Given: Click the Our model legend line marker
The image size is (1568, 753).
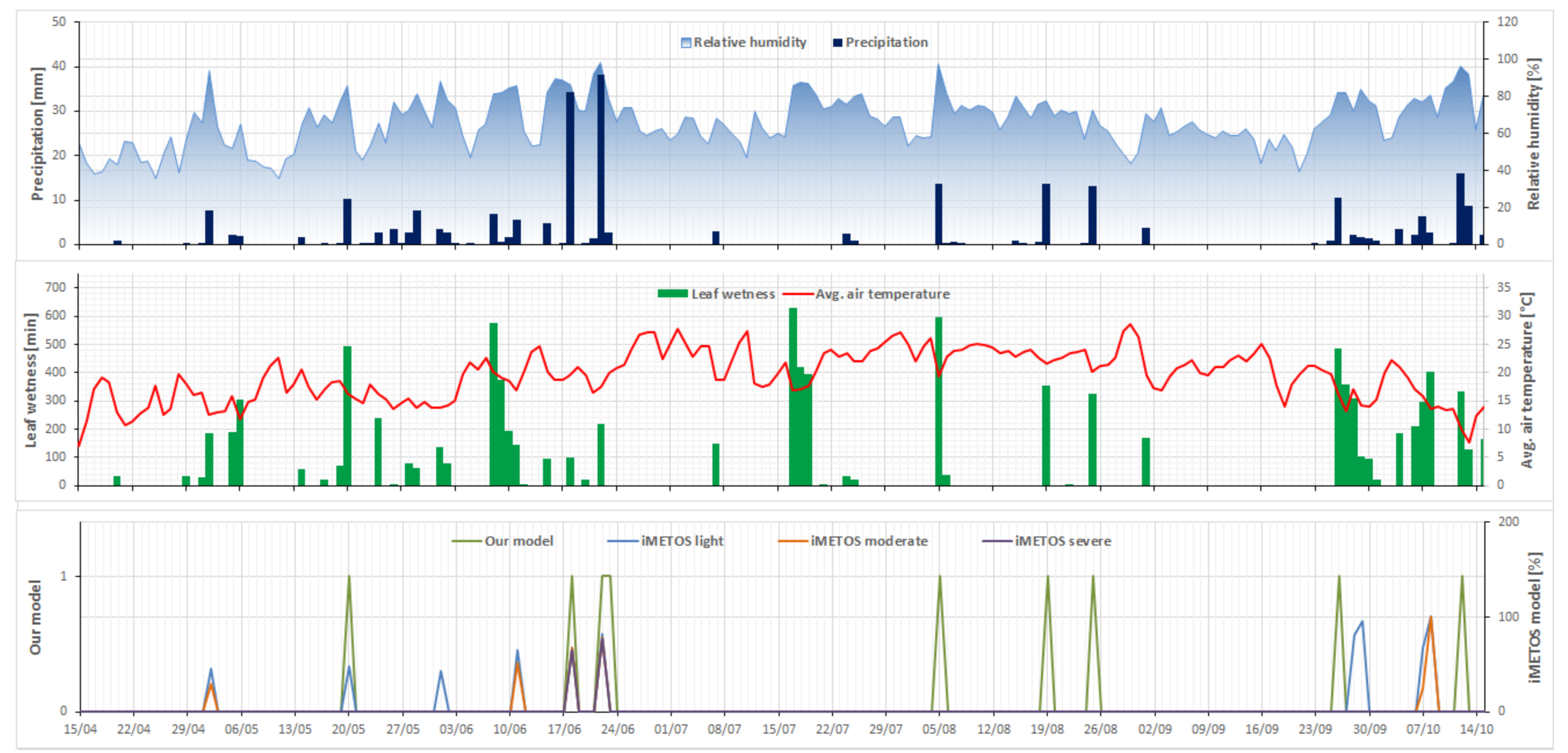Looking at the screenshot, I should (x=466, y=541).
